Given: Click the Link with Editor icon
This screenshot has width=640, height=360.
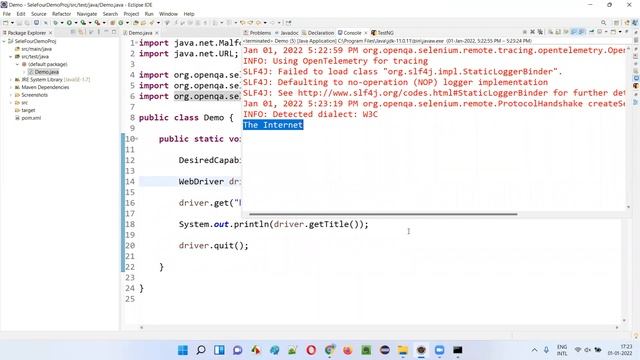Looking at the screenshot, I should coord(81,32).
